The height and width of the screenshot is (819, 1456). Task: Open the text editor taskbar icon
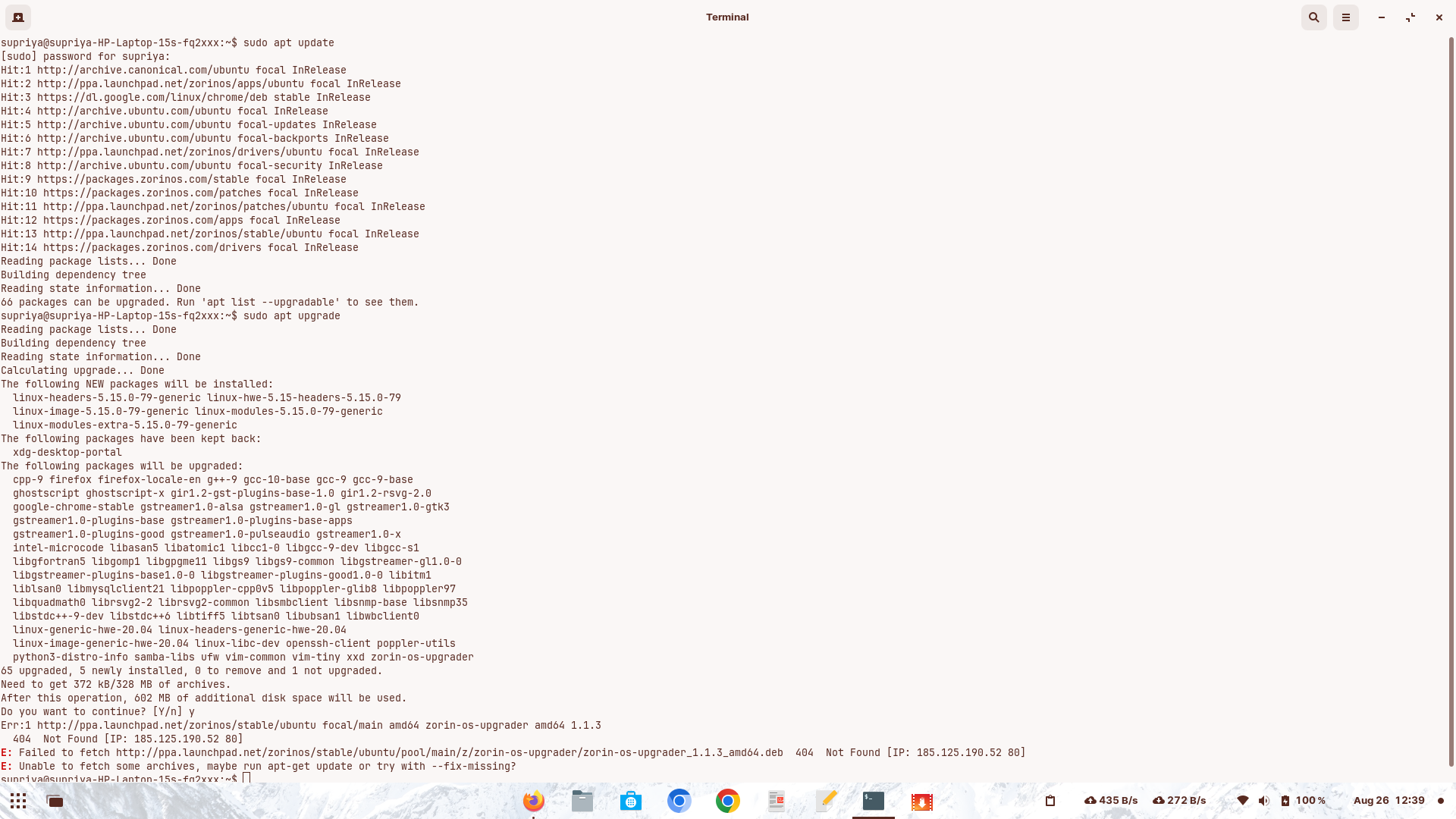point(825,801)
